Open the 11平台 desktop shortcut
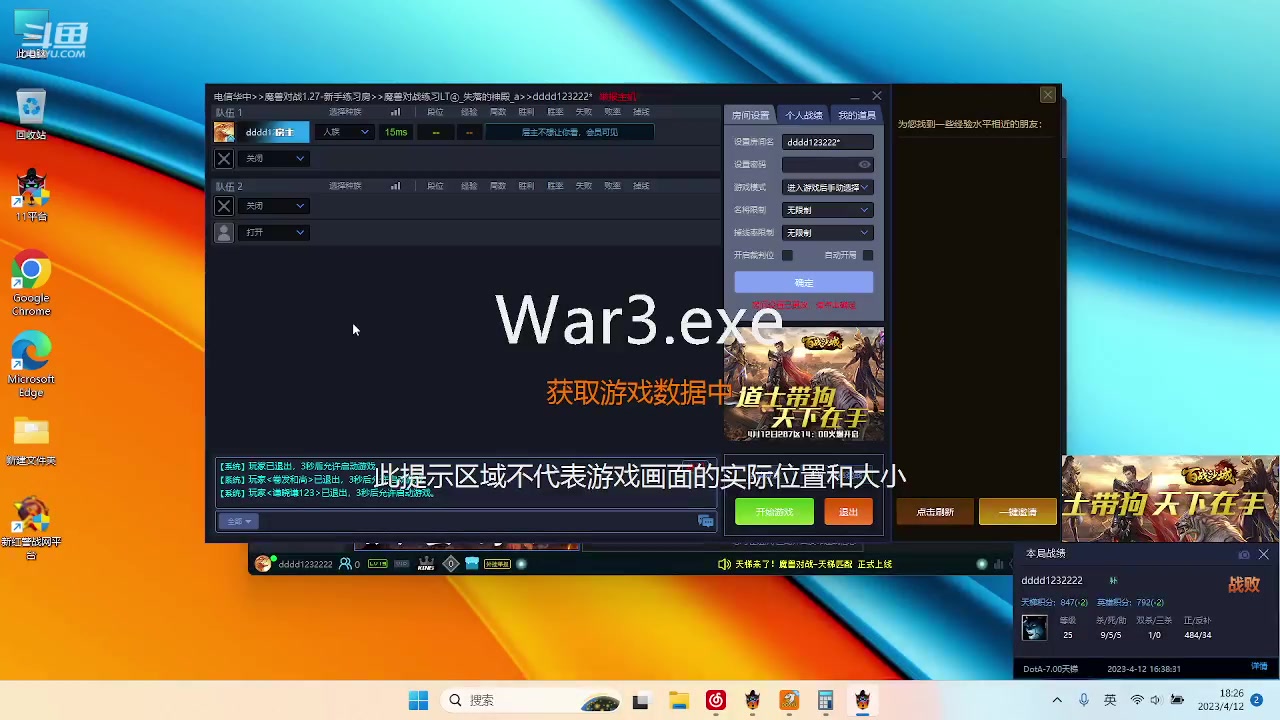The image size is (1280, 720). [x=31, y=195]
